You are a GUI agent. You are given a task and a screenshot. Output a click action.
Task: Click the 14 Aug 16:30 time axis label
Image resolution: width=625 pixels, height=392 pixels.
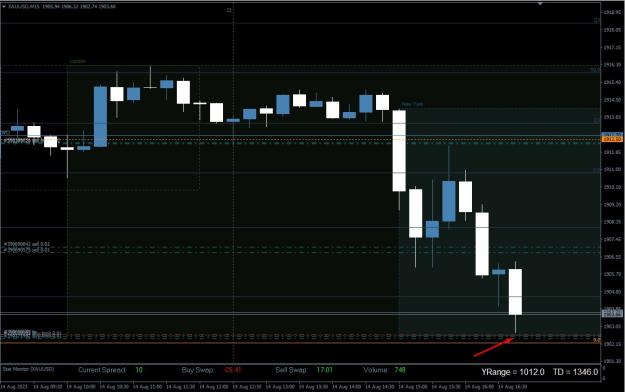[513, 387]
